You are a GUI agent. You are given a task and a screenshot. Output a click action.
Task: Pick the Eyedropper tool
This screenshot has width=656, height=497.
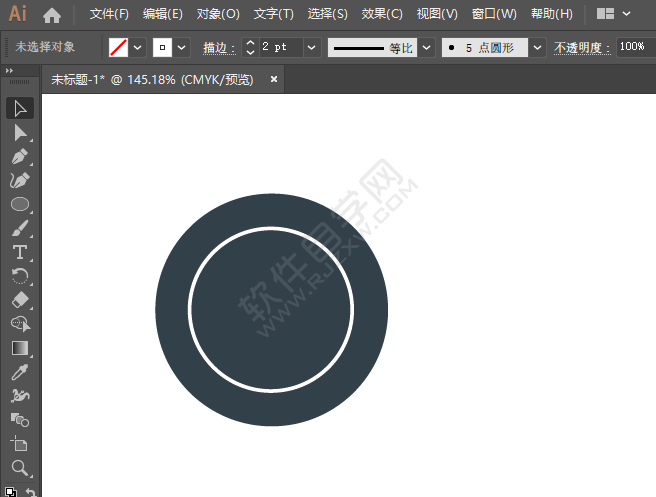click(19, 372)
